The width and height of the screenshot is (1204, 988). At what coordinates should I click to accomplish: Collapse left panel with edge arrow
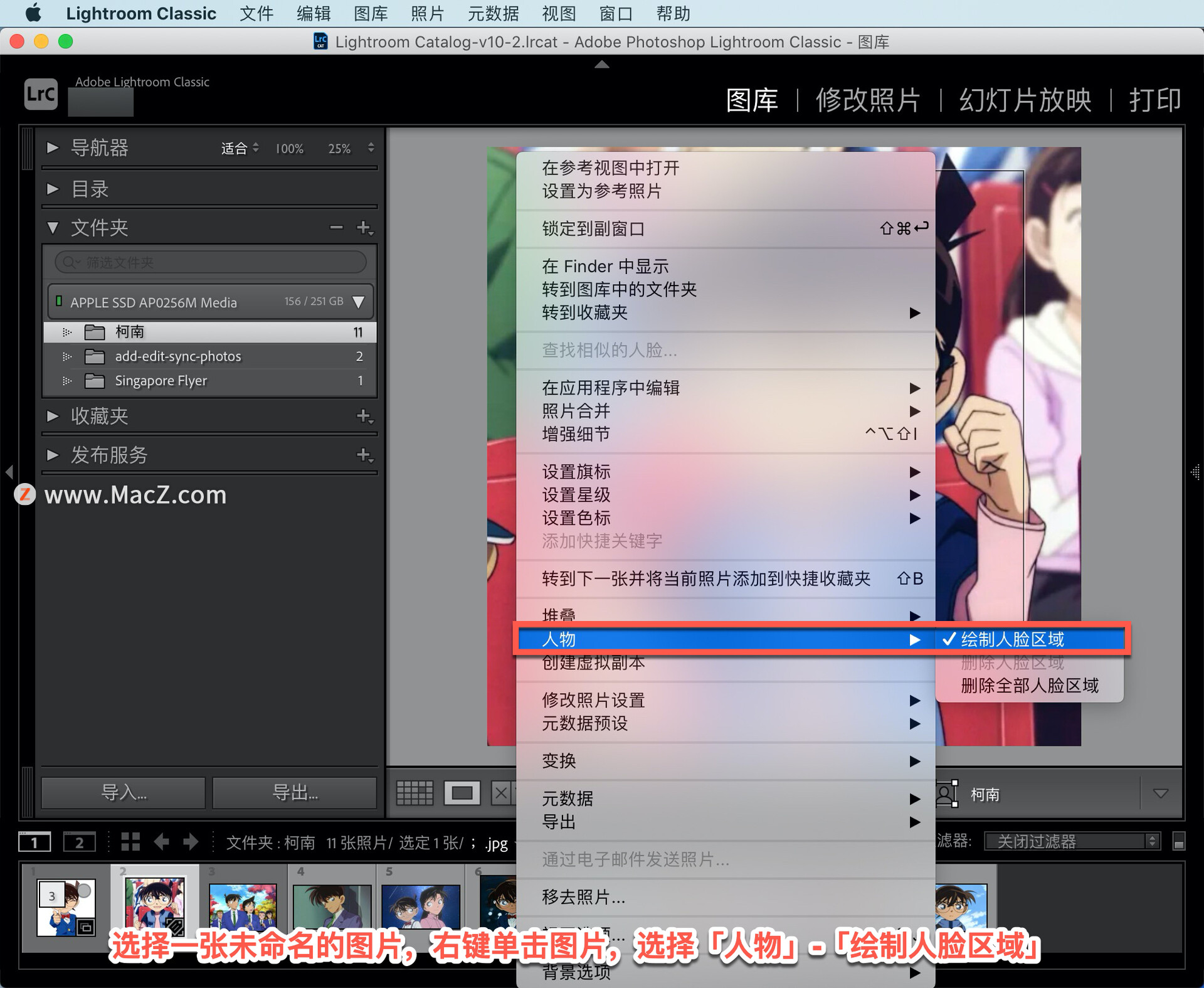tap(9, 472)
